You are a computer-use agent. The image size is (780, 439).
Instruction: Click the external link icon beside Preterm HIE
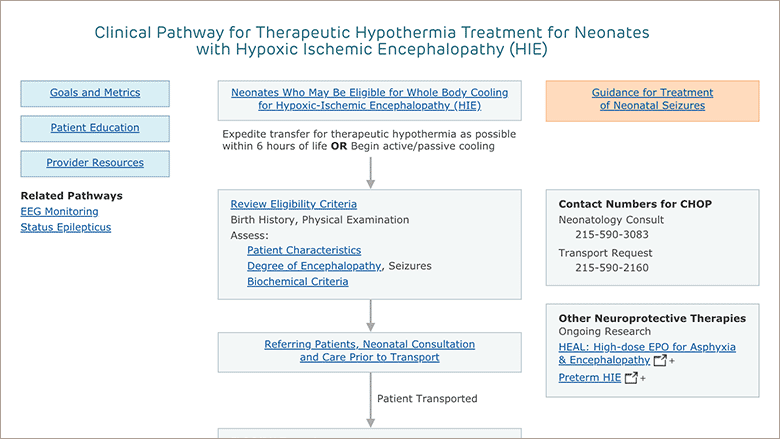(631, 378)
